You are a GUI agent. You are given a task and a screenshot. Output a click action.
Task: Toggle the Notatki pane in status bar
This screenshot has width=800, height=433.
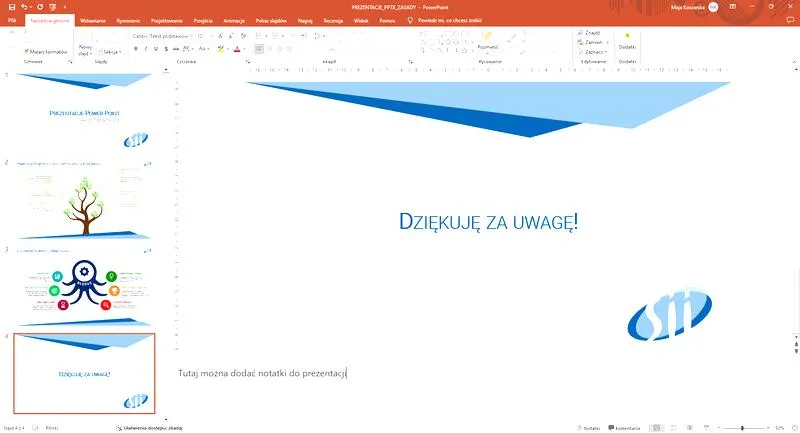point(589,428)
